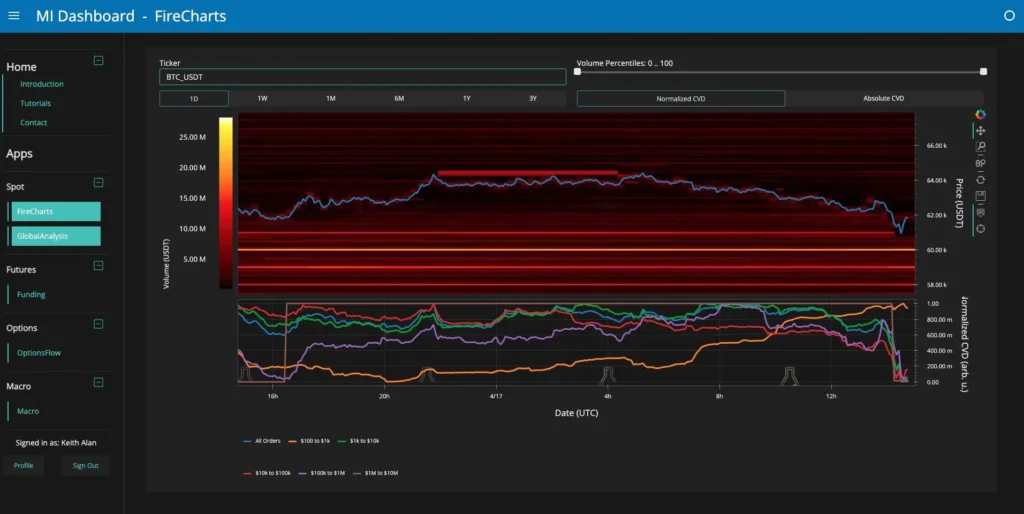The image size is (1024, 514).
Task: Toggle the Hover tooltip tool
Action: (980, 212)
